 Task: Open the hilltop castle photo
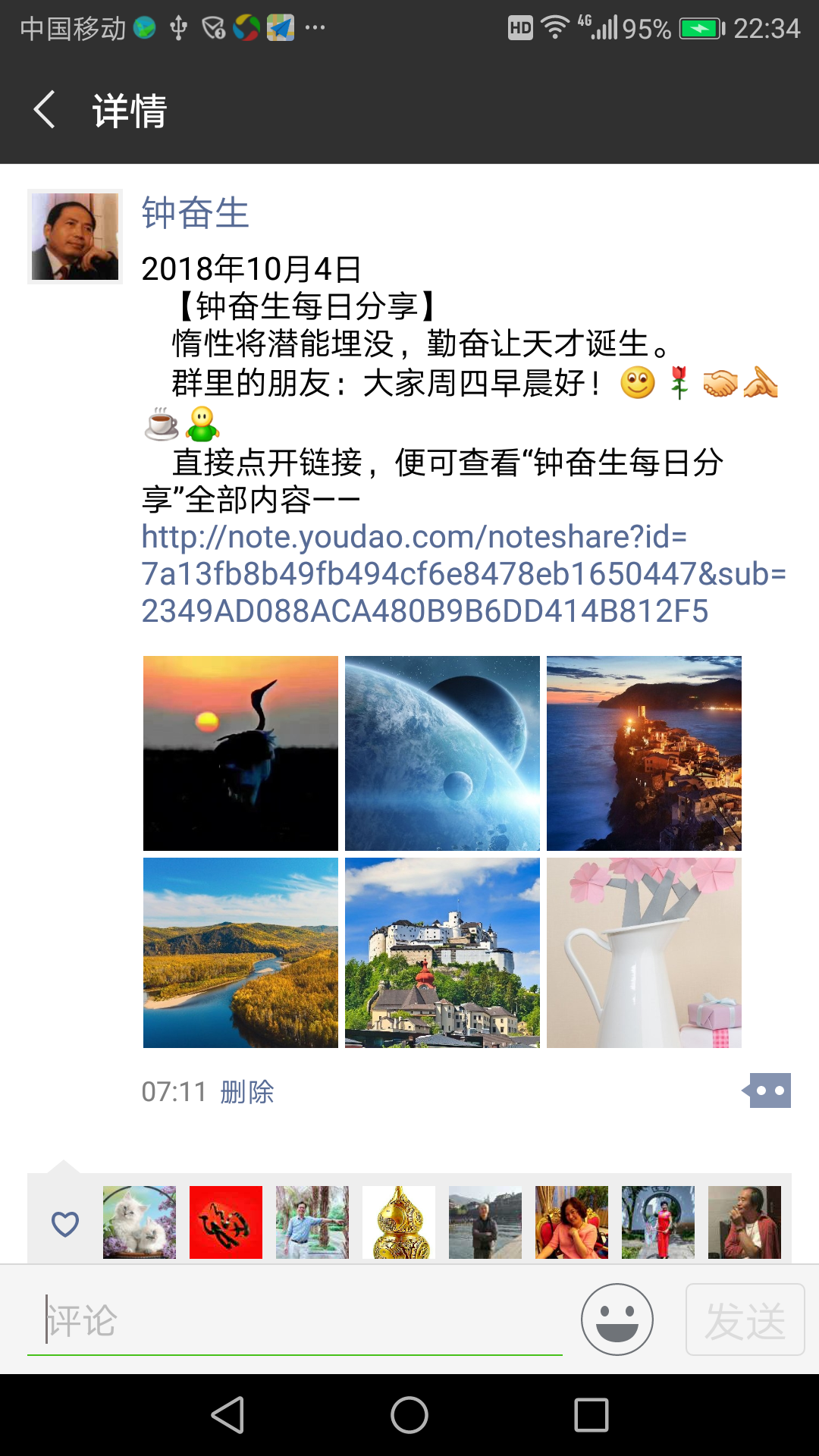pos(442,952)
